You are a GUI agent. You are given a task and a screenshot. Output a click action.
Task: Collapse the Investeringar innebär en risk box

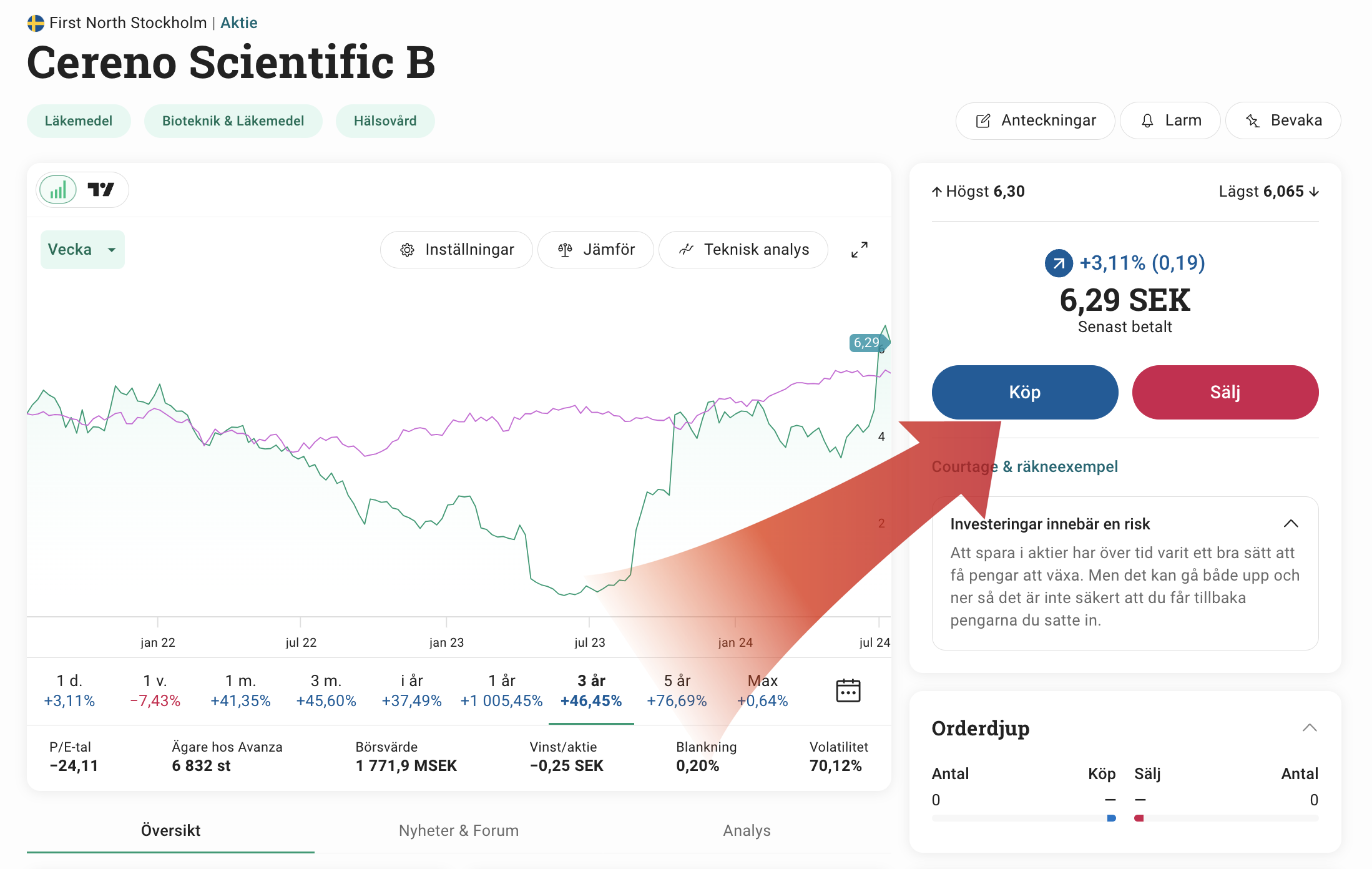click(x=1291, y=524)
